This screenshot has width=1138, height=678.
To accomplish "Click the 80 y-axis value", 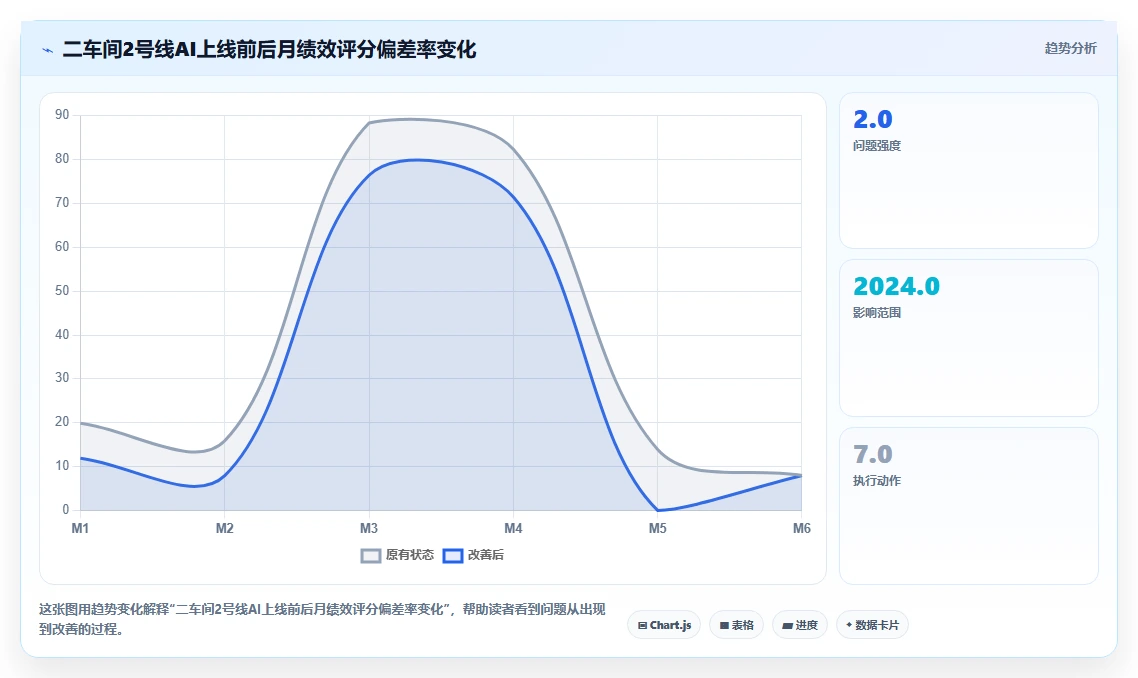I will coord(62,158).
